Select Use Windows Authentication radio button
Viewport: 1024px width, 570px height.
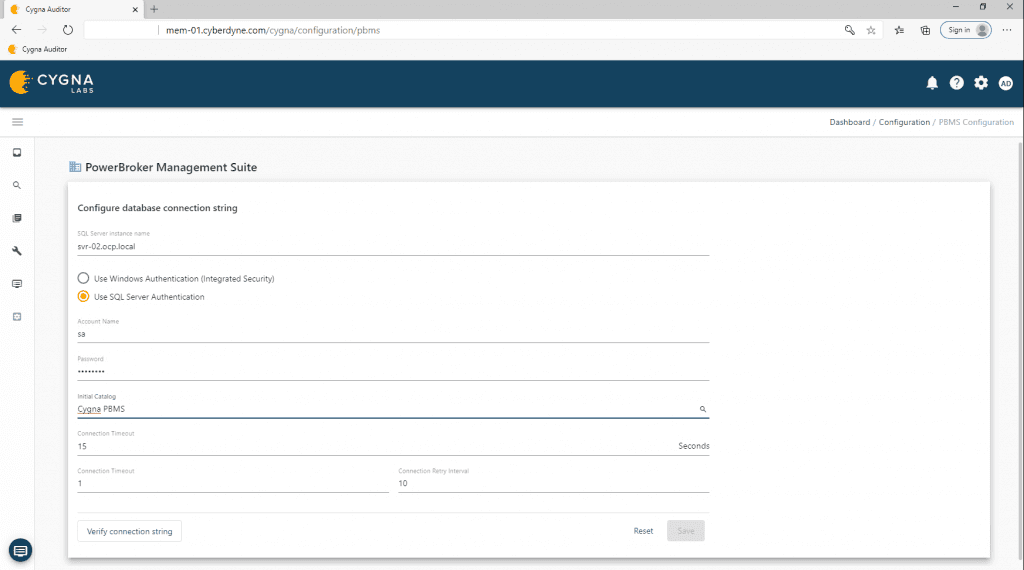pos(83,278)
